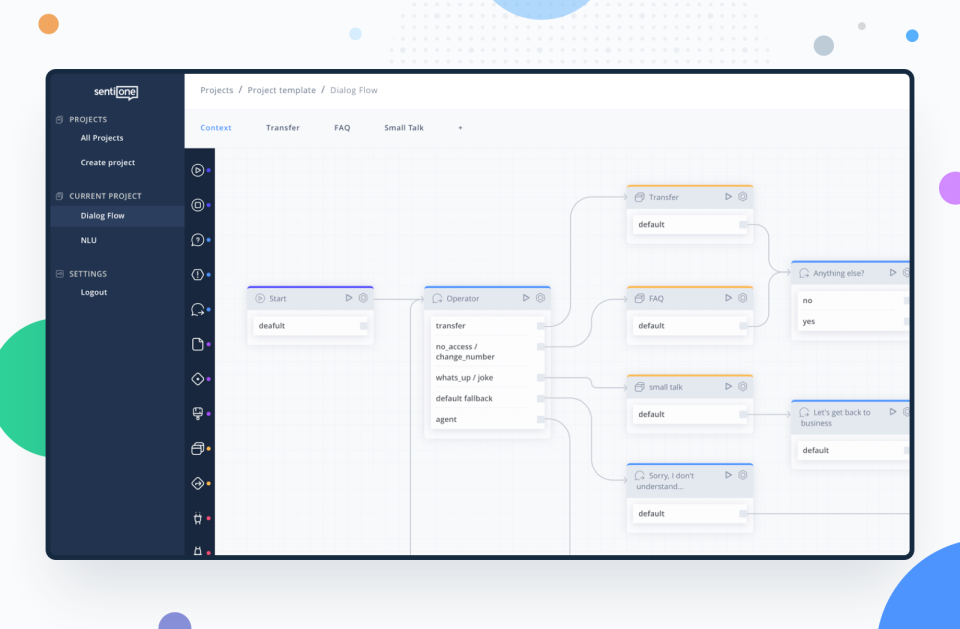Click the Dialog Flow breadcrumb
This screenshot has width=960, height=629.
[354, 90]
